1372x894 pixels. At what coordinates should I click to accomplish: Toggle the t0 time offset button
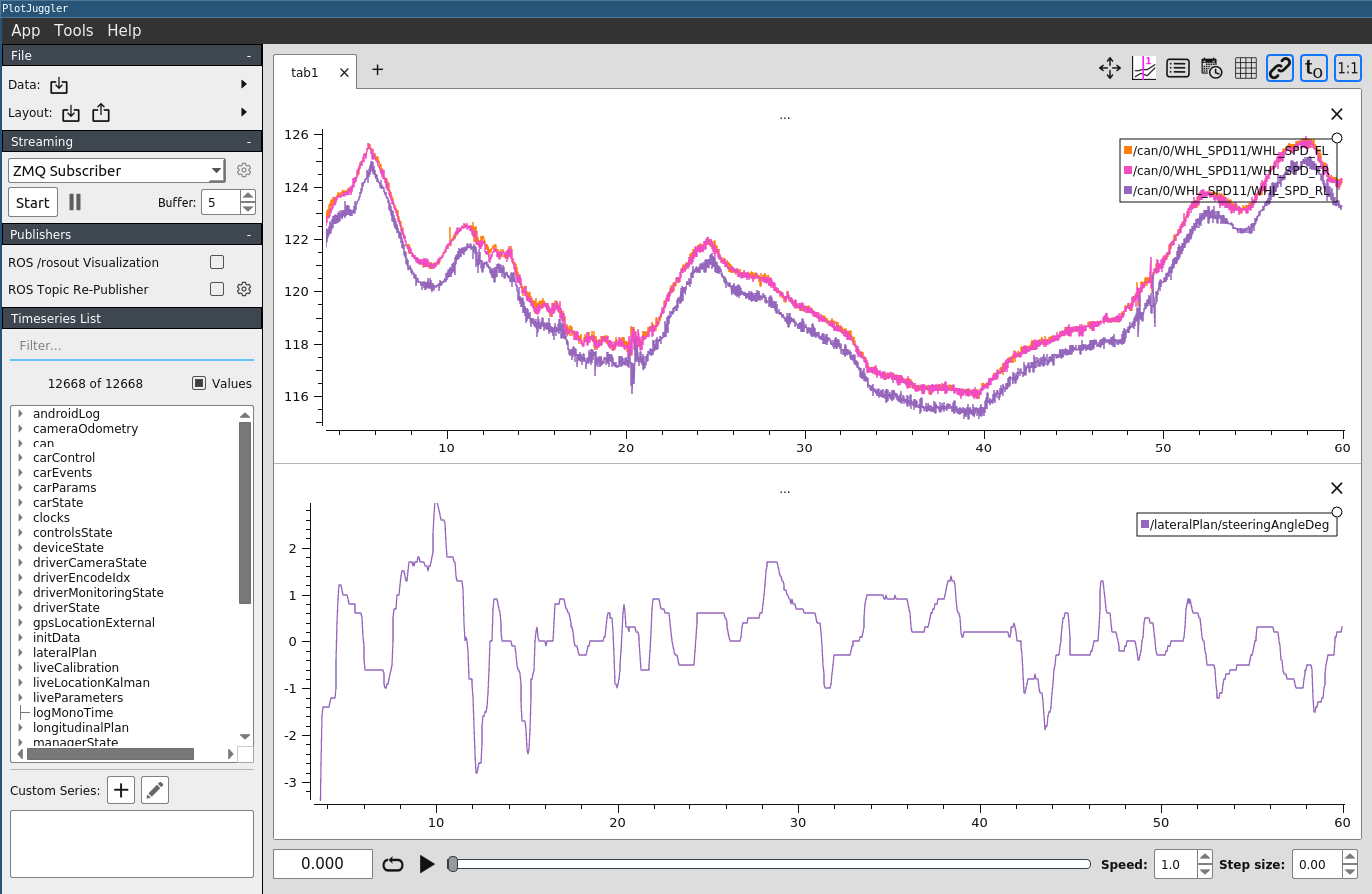pyautogui.click(x=1314, y=68)
